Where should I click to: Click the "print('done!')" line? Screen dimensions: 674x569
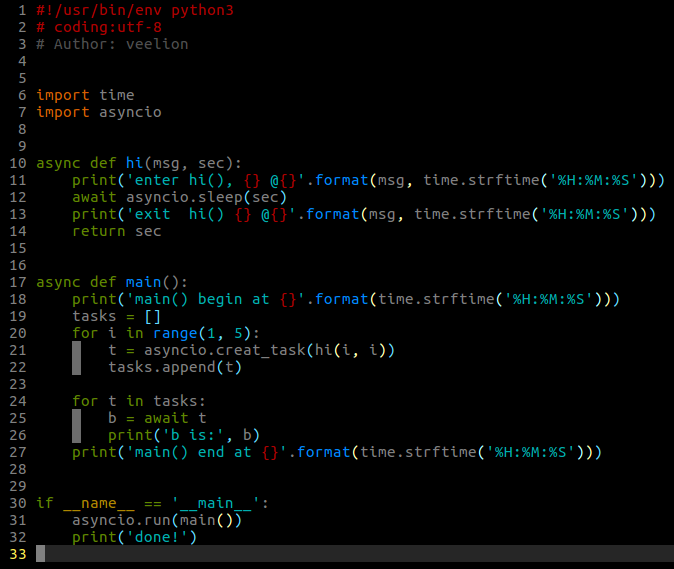pyautogui.click(x=135, y=538)
